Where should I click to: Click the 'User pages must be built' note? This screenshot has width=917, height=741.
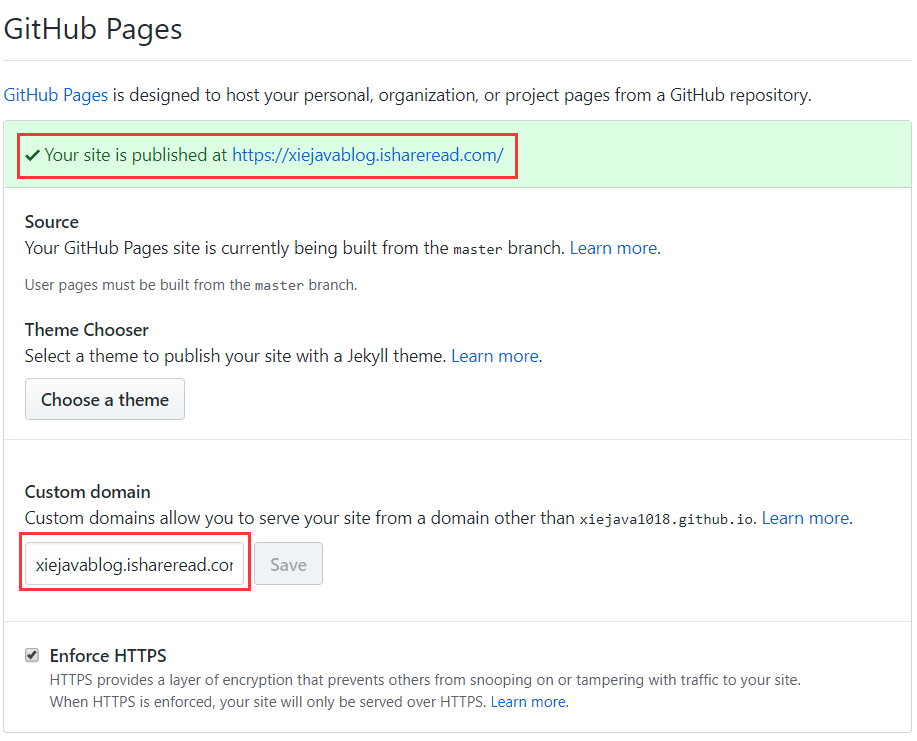190,285
